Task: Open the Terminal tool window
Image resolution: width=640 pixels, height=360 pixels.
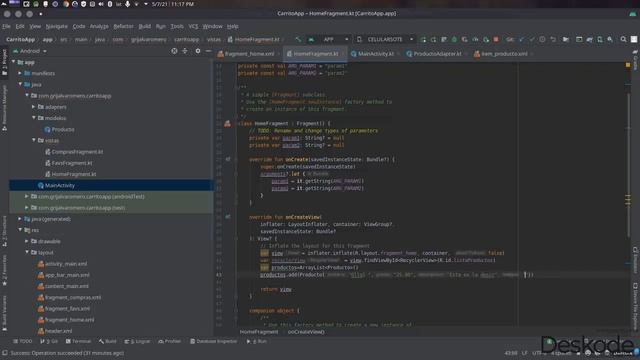Action: click(x=78, y=341)
